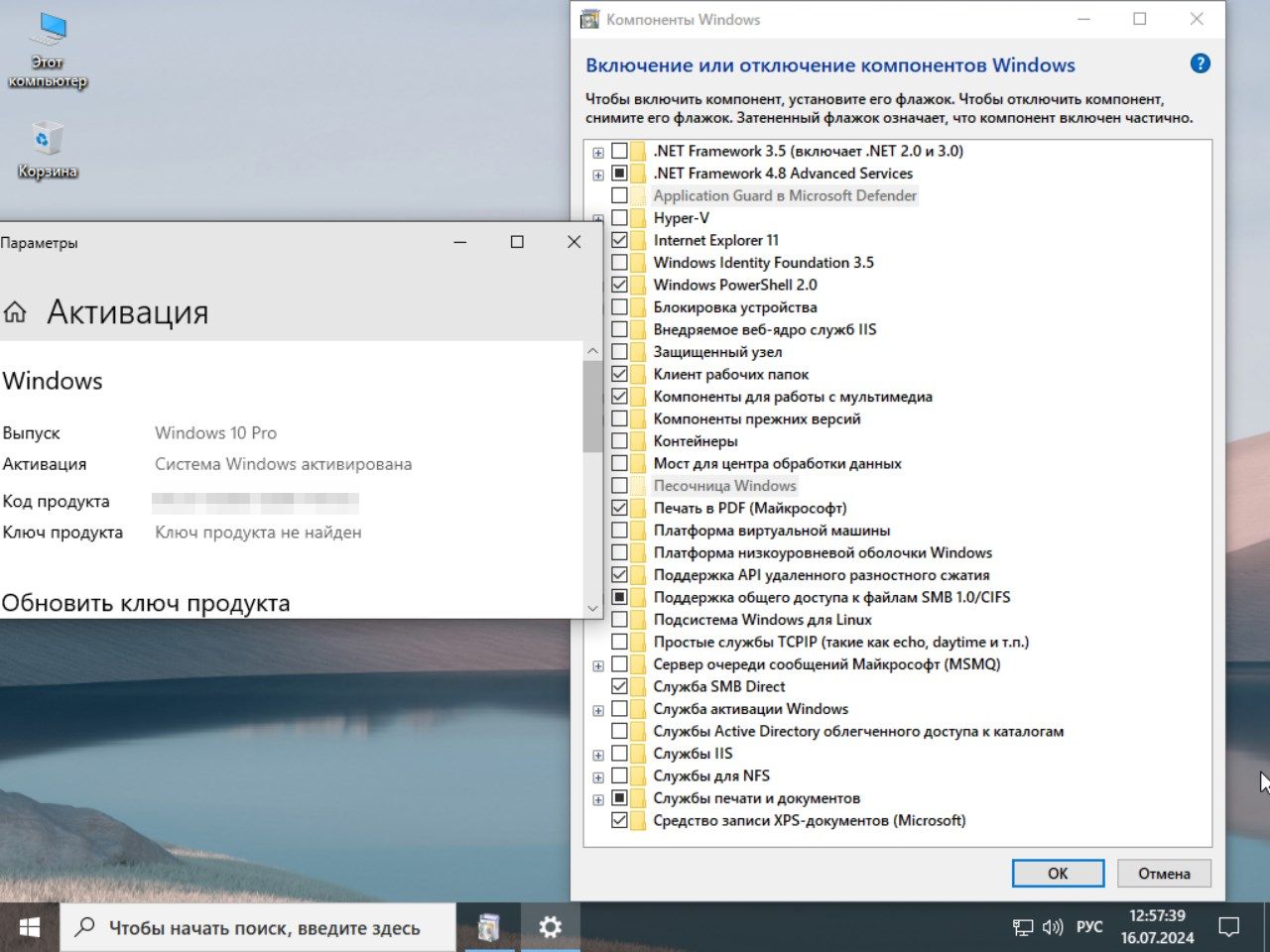Click the Обновить ключ продукта heading
1270x952 pixels.
[x=146, y=603]
